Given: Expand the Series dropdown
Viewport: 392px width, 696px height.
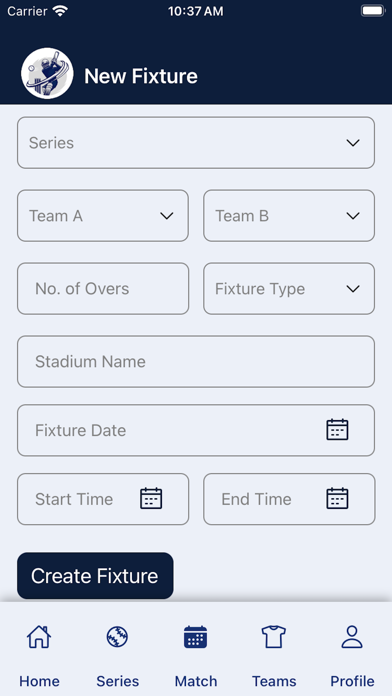Looking at the screenshot, I should click(x=196, y=142).
